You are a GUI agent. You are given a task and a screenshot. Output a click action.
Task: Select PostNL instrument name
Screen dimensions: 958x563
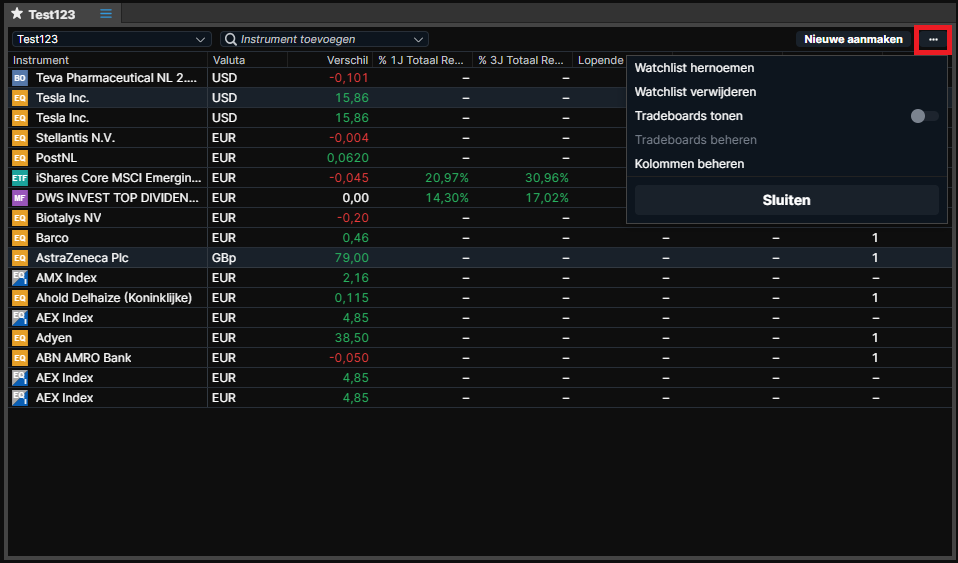[x=56, y=158]
